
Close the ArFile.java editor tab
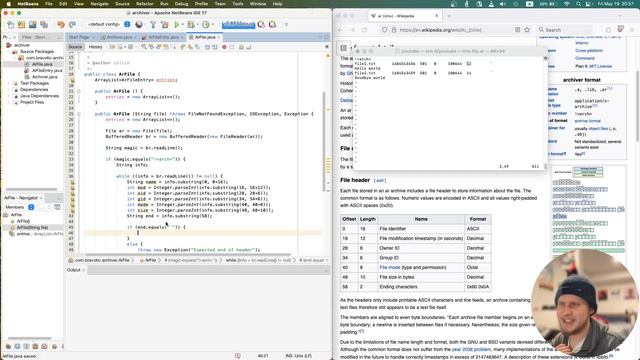(219, 37)
